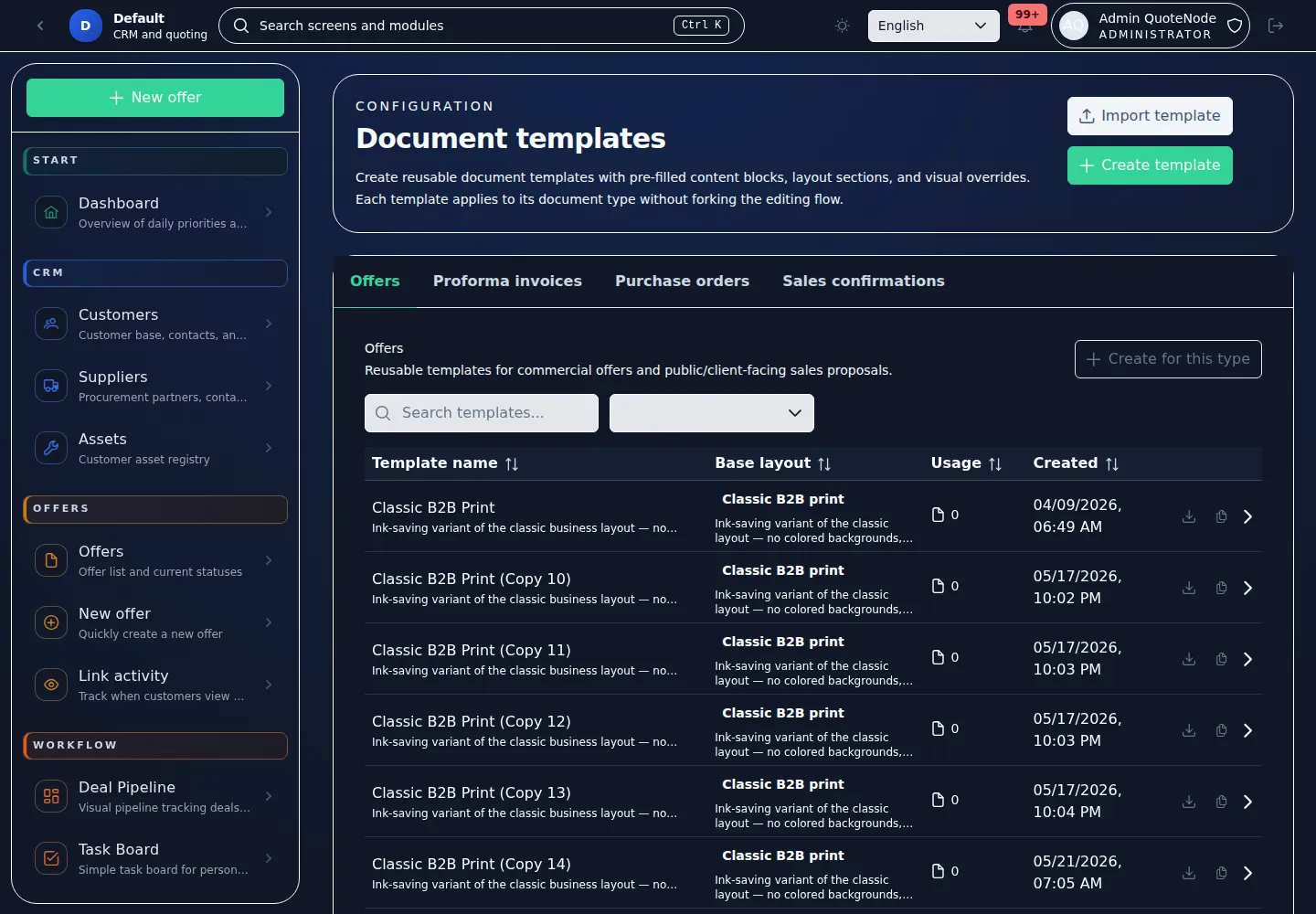Open Link activity in the sidebar
The width and height of the screenshot is (1316, 914).
pos(155,685)
